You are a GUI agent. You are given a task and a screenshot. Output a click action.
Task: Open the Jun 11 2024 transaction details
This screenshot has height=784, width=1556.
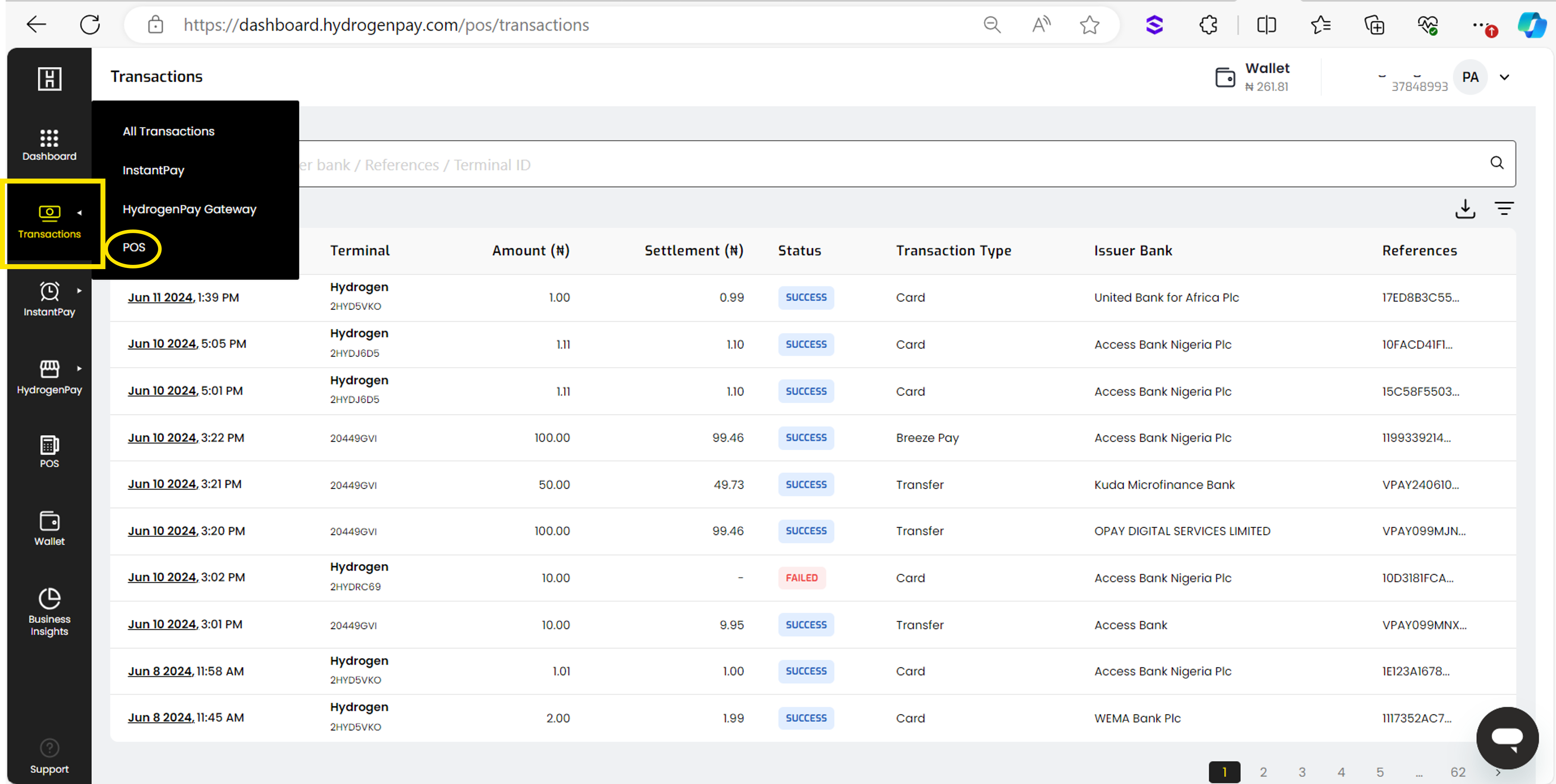coord(160,297)
